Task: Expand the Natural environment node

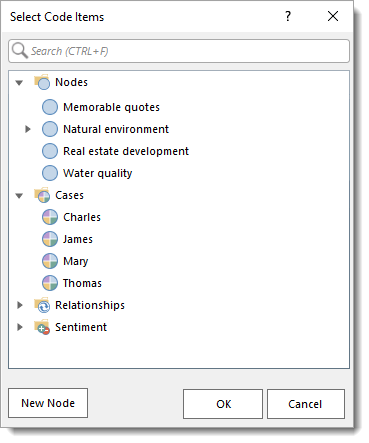Action: 28,129
